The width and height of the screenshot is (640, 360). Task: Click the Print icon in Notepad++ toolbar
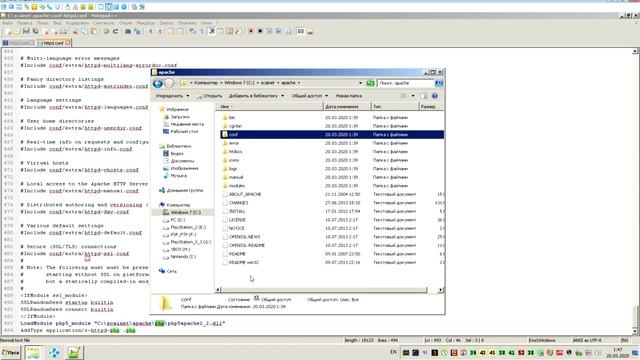click(x=63, y=31)
